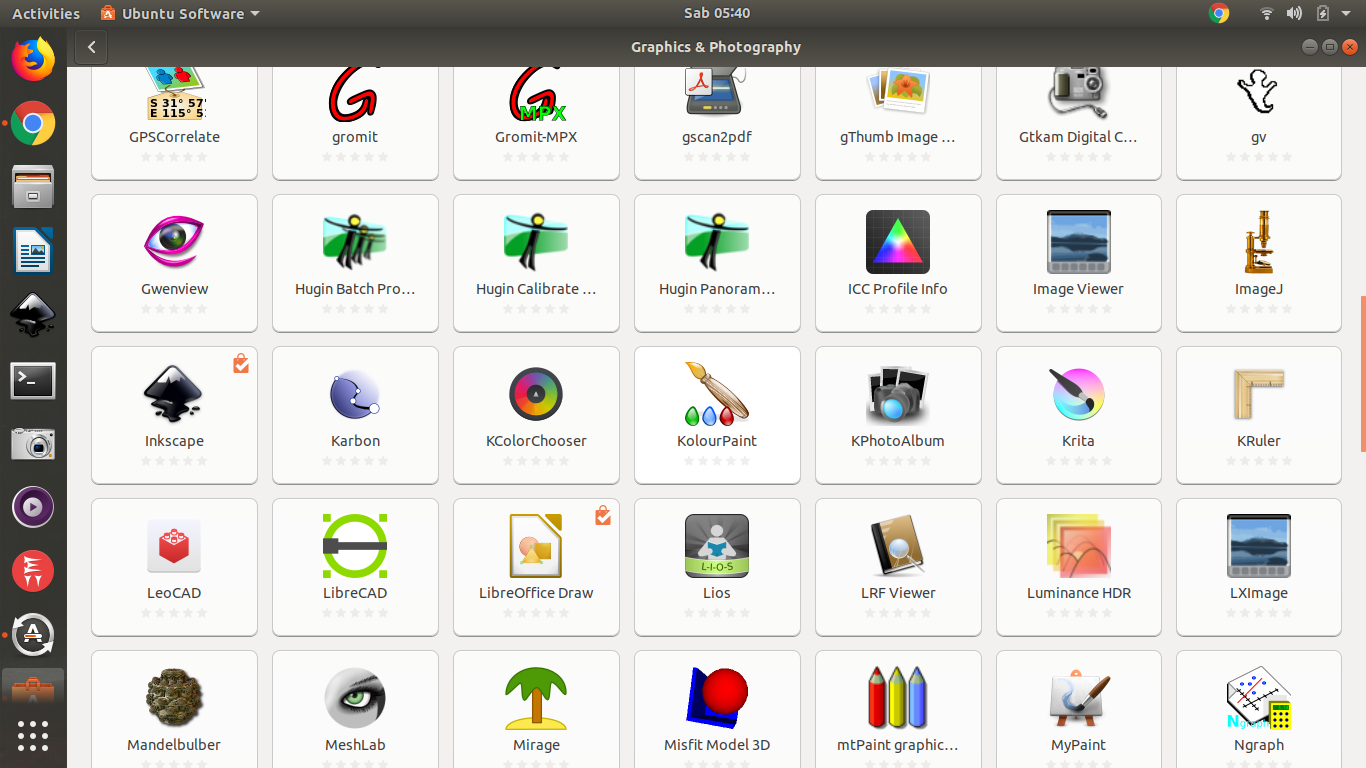Open Activities overview
The width and height of the screenshot is (1366, 768).
coord(46,13)
